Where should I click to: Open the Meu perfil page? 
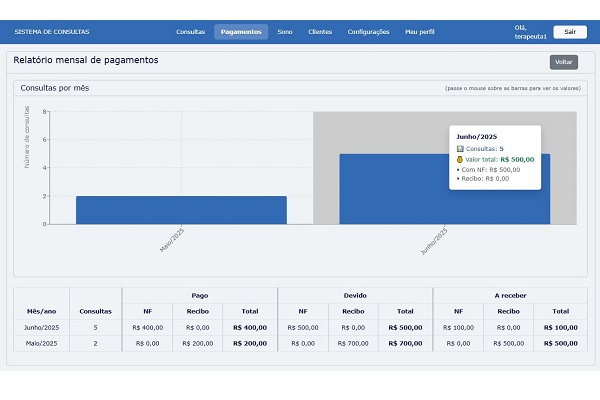click(420, 32)
